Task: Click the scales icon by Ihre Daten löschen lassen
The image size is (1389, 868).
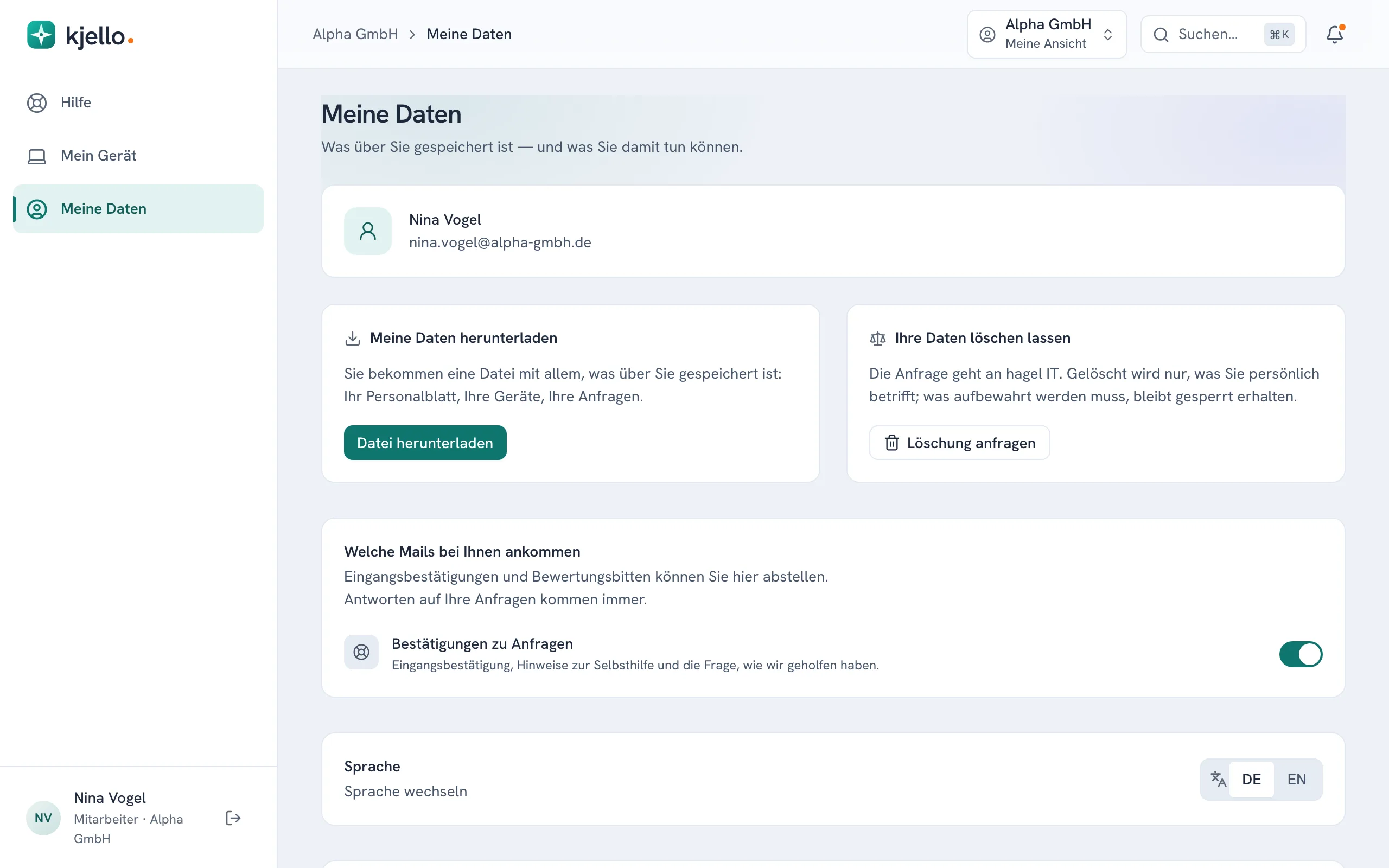Action: tap(877, 338)
